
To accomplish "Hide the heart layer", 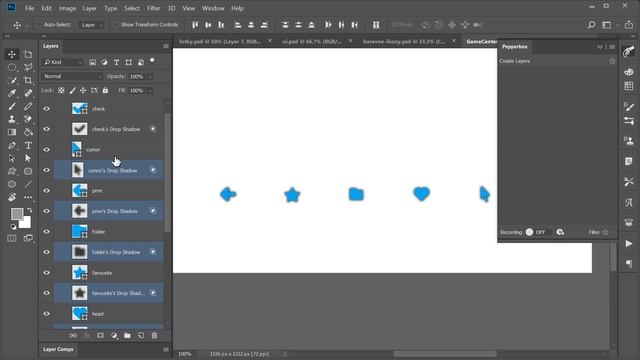I will click(x=47, y=313).
